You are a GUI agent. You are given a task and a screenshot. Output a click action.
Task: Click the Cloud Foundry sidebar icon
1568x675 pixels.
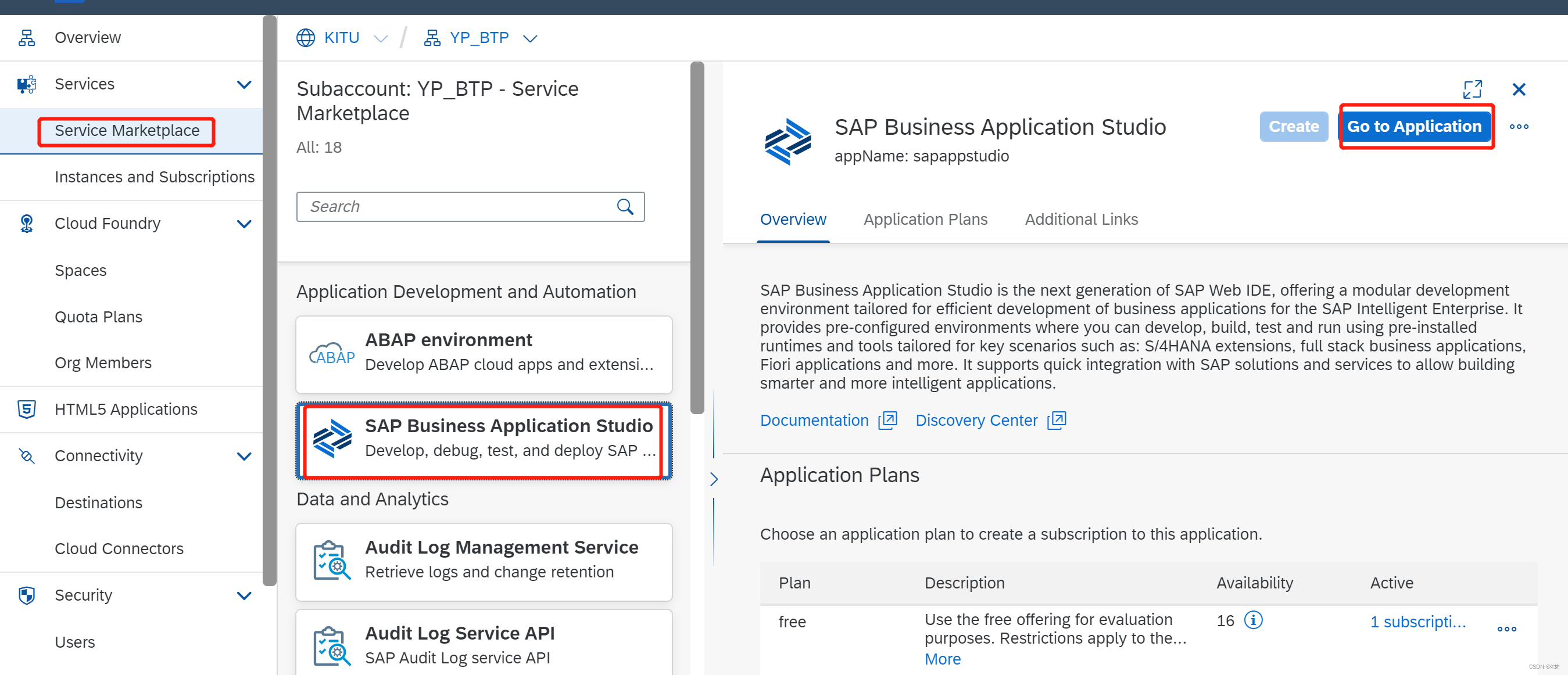(27, 224)
